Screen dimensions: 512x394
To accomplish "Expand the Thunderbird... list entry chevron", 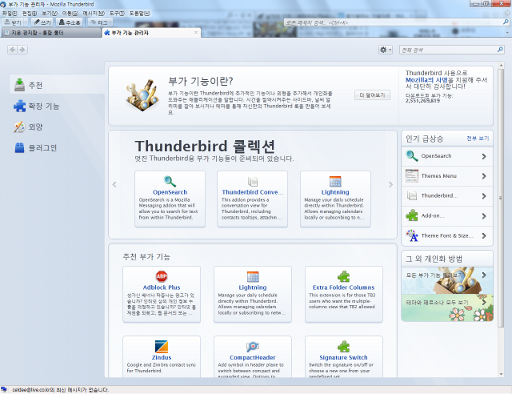I will coord(484,196).
